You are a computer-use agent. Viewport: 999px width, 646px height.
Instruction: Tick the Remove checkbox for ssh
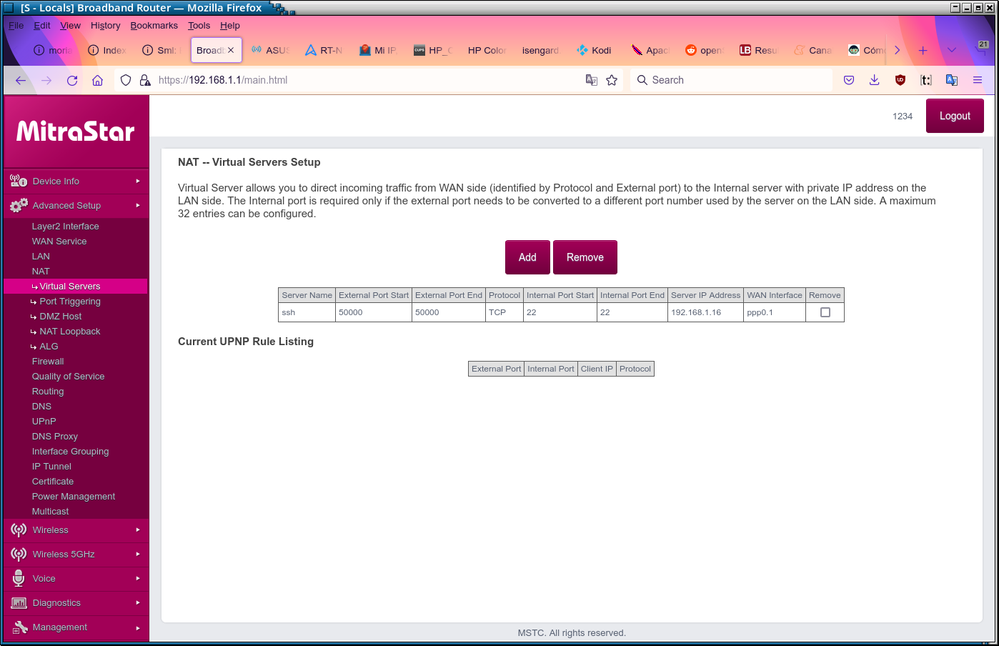click(825, 313)
